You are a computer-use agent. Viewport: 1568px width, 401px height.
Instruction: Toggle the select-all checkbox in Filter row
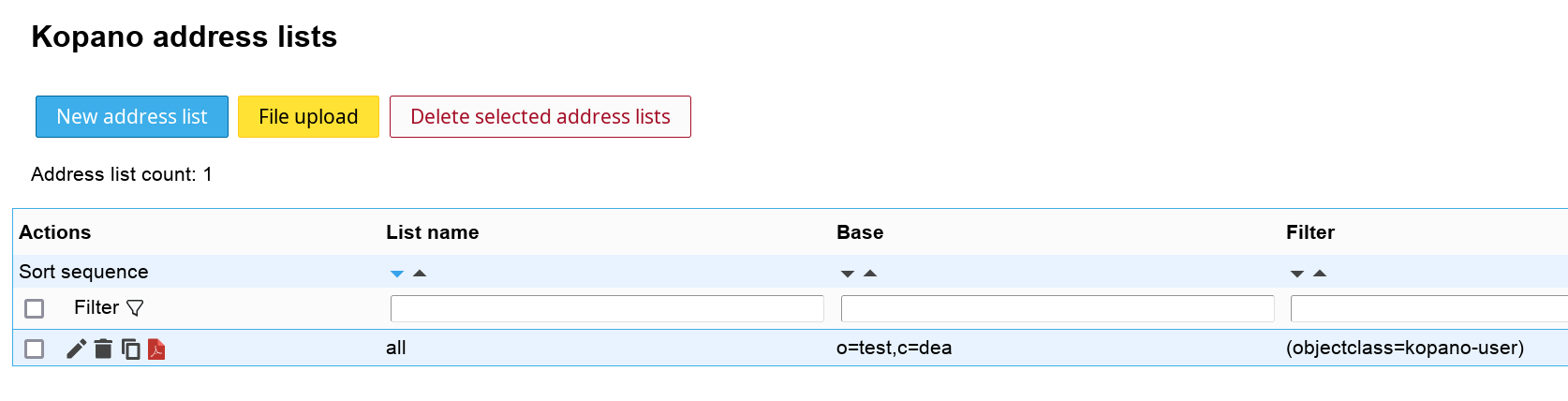(35, 308)
